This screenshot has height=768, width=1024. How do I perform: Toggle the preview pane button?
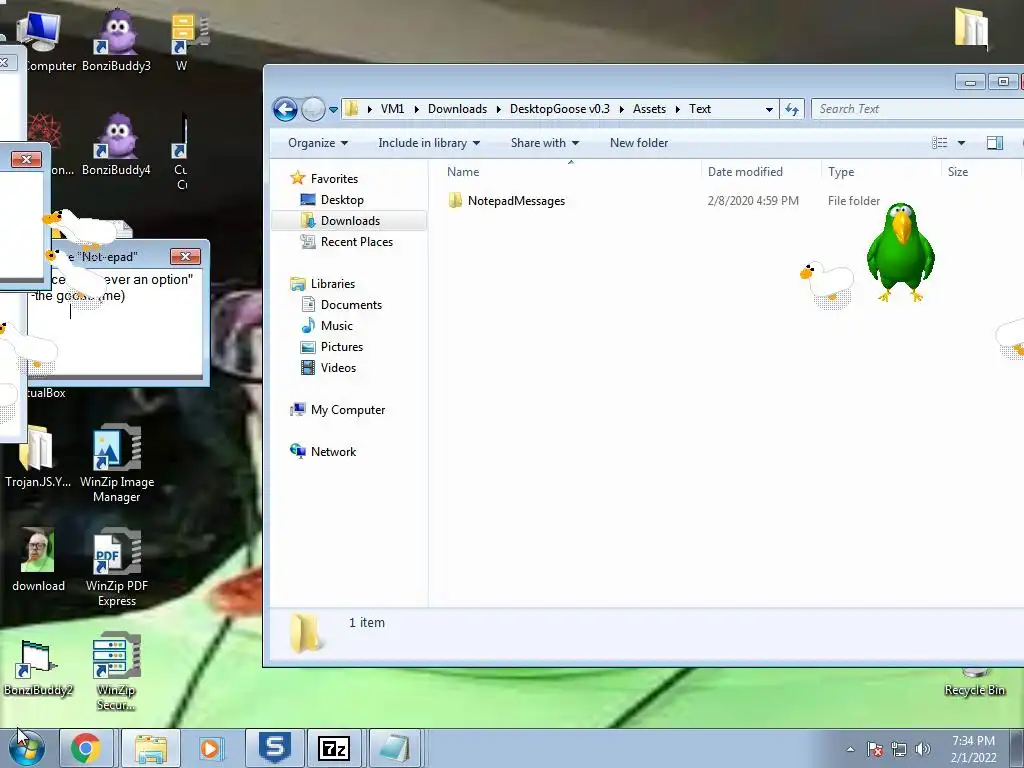tap(995, 143)
